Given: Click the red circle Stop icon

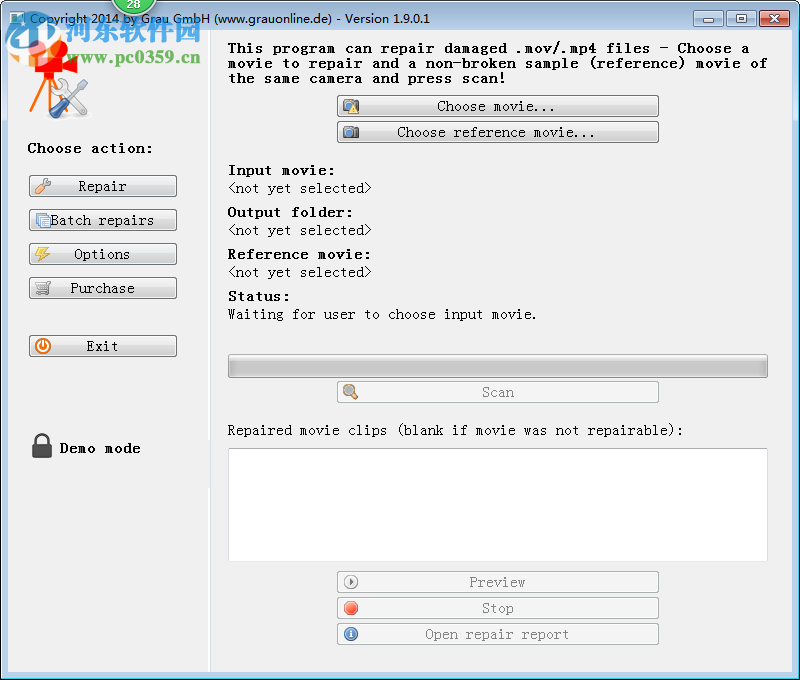Looking at the screenshot, I should pos(351,608).
